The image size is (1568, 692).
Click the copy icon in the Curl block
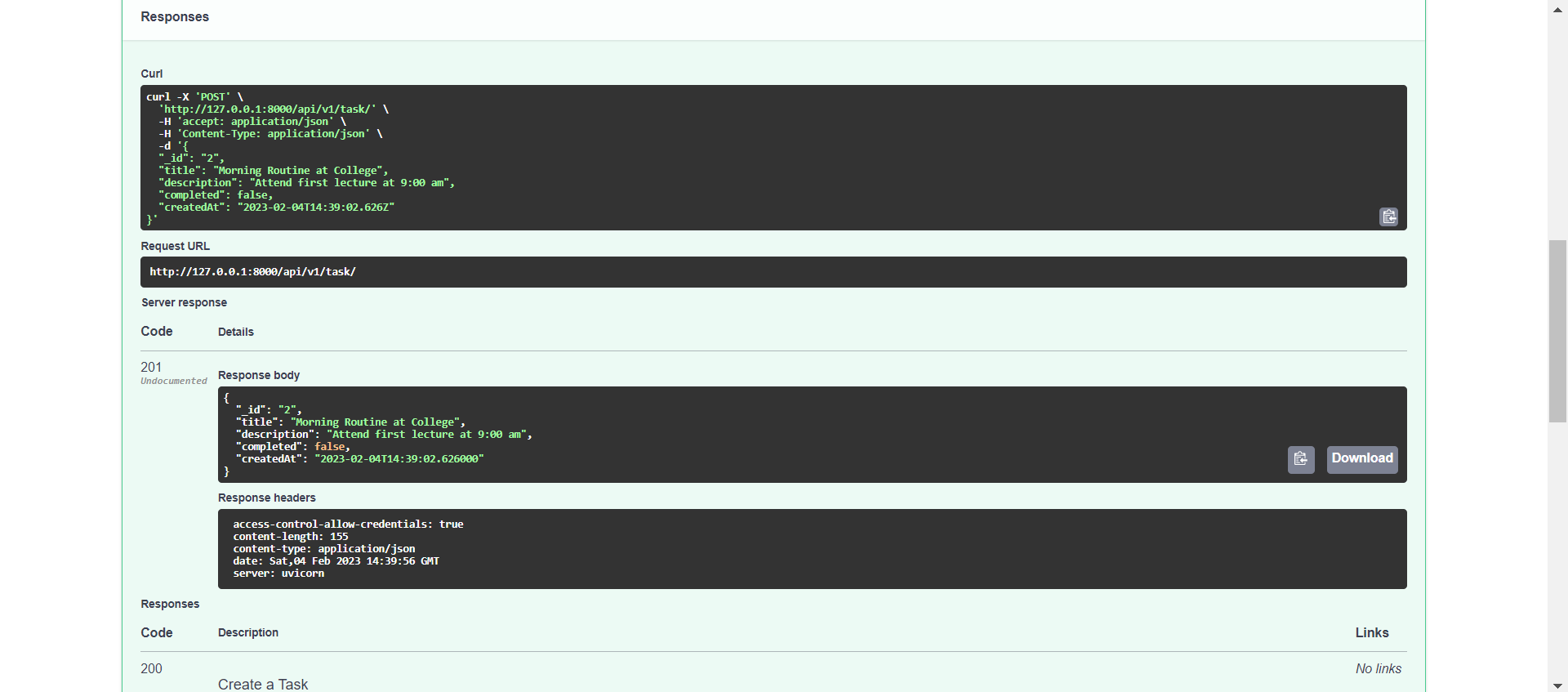1388,217
